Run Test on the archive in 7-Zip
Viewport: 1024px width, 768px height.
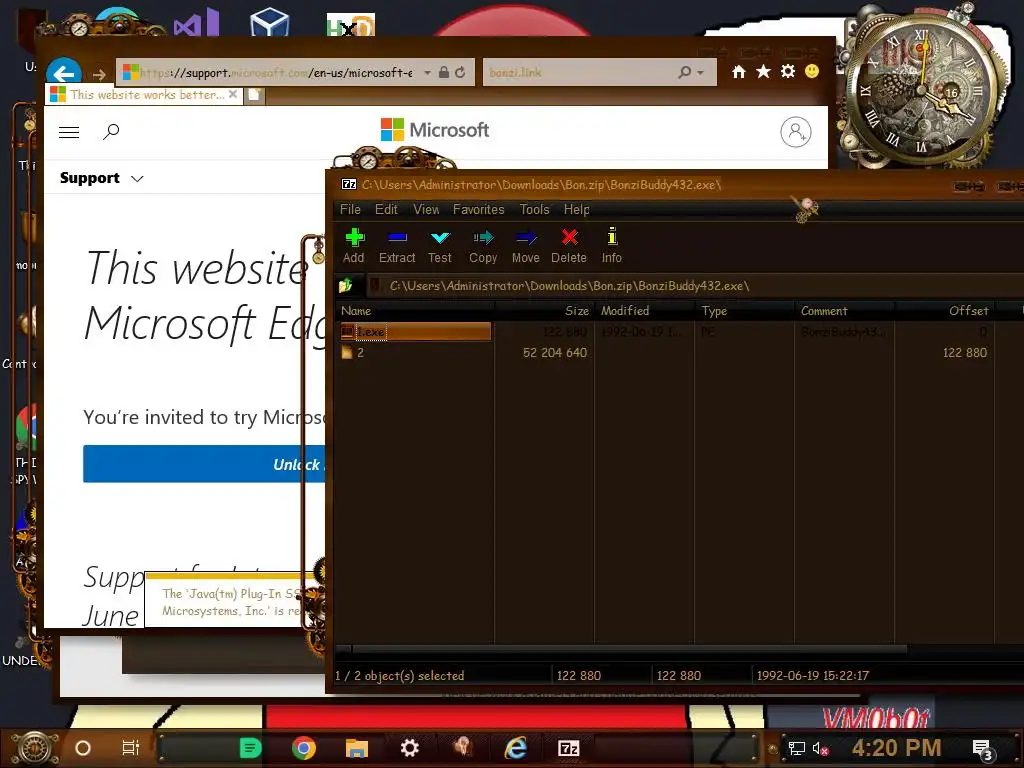pos(440,246)
